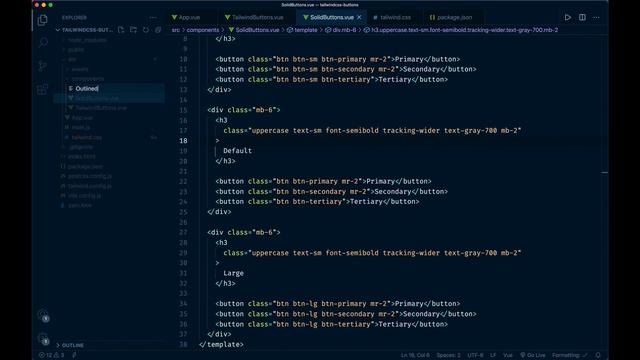The height and width of the screenshot is (360, 640).
Task: Open the Manage gear in activity bar
Action: click(x=43, y=338)
